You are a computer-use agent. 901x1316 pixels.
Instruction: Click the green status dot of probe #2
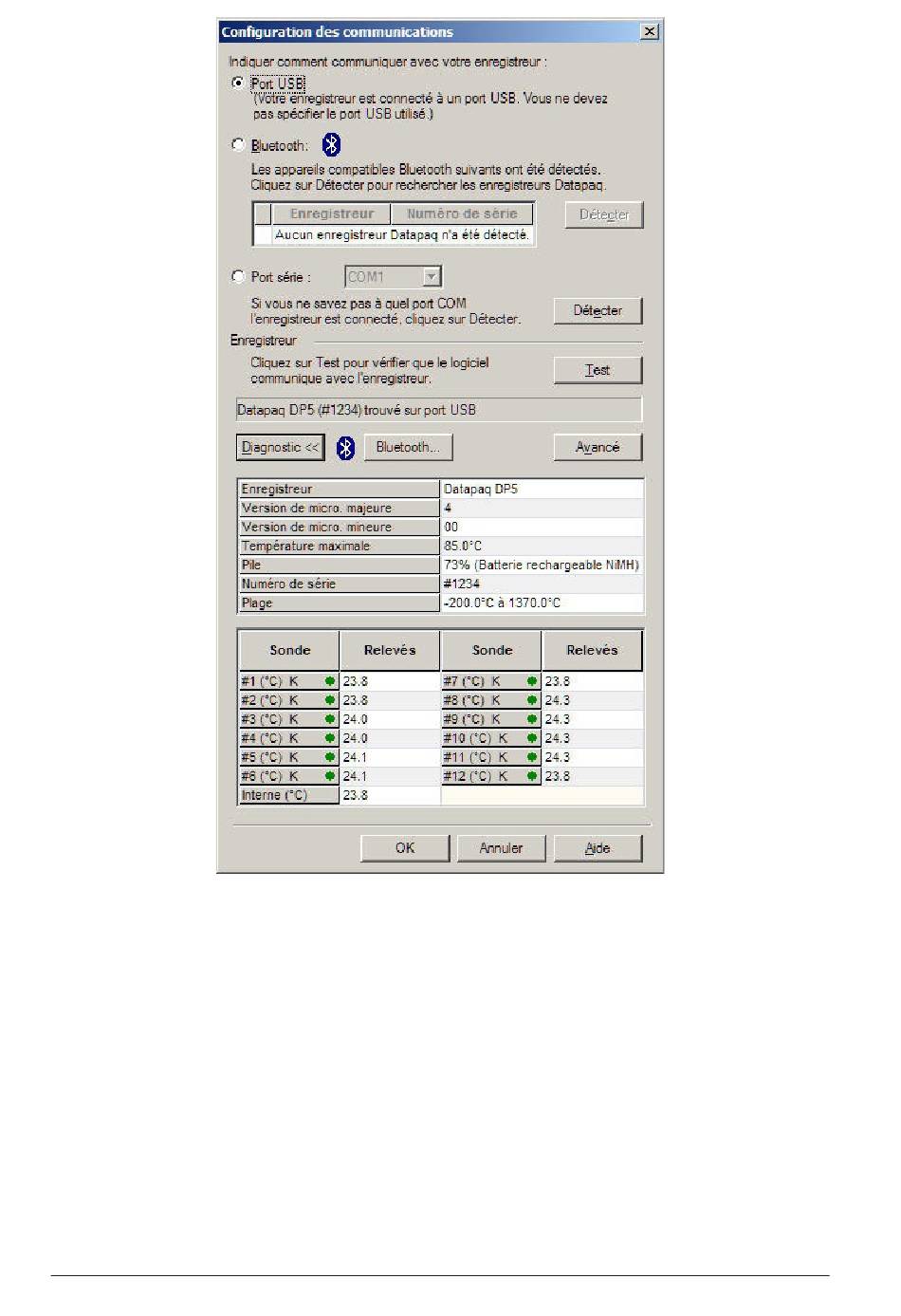(x=330, y=700)
